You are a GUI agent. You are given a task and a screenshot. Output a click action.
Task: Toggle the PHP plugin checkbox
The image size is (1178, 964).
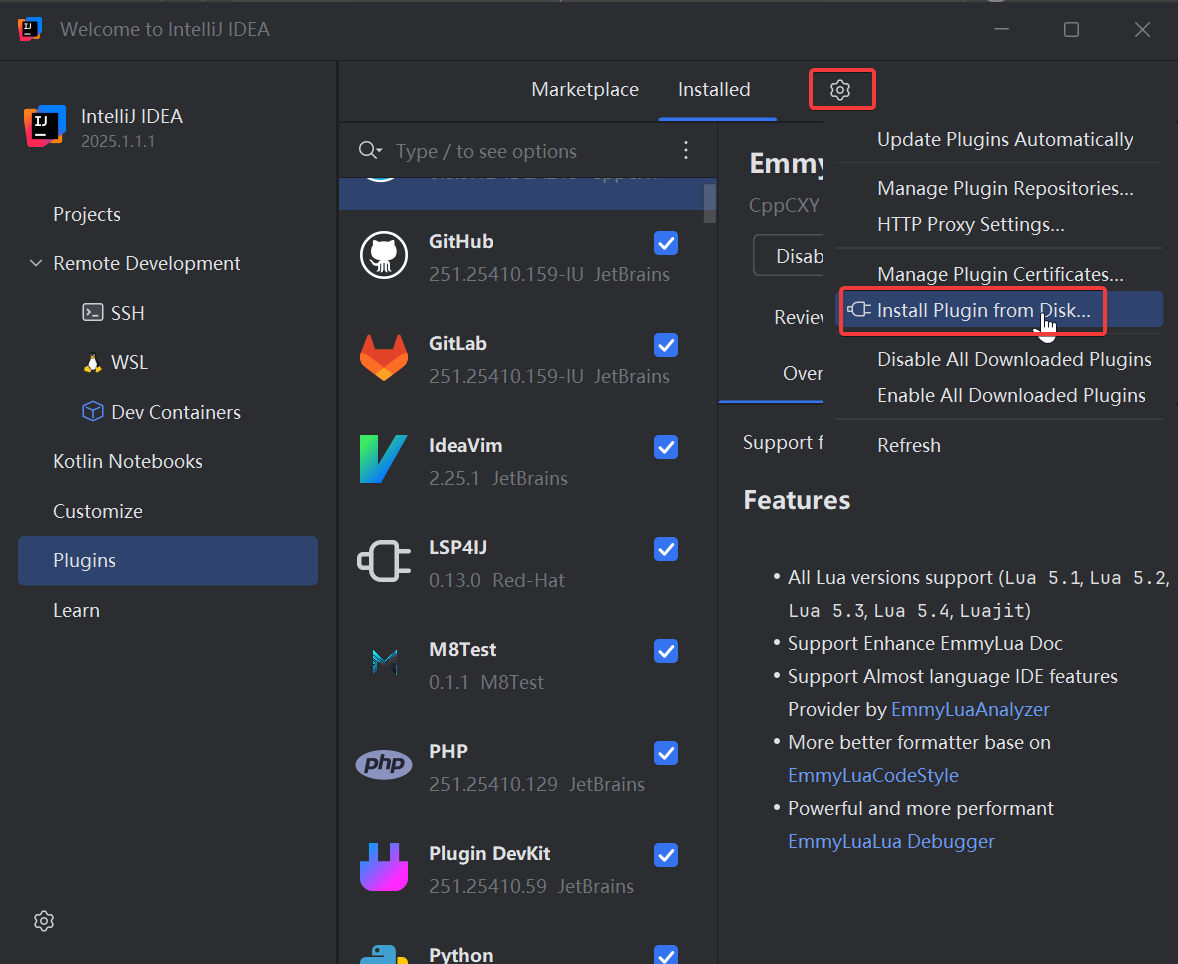pos(666,753)
